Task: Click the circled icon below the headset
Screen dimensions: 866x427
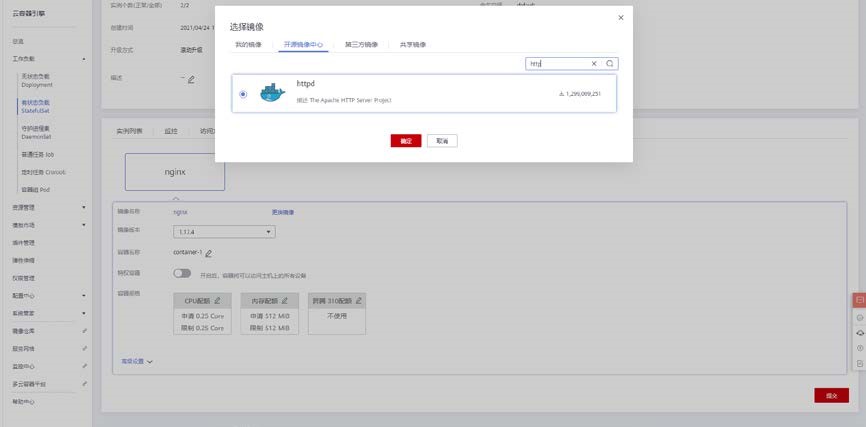Action: point(859,348)
